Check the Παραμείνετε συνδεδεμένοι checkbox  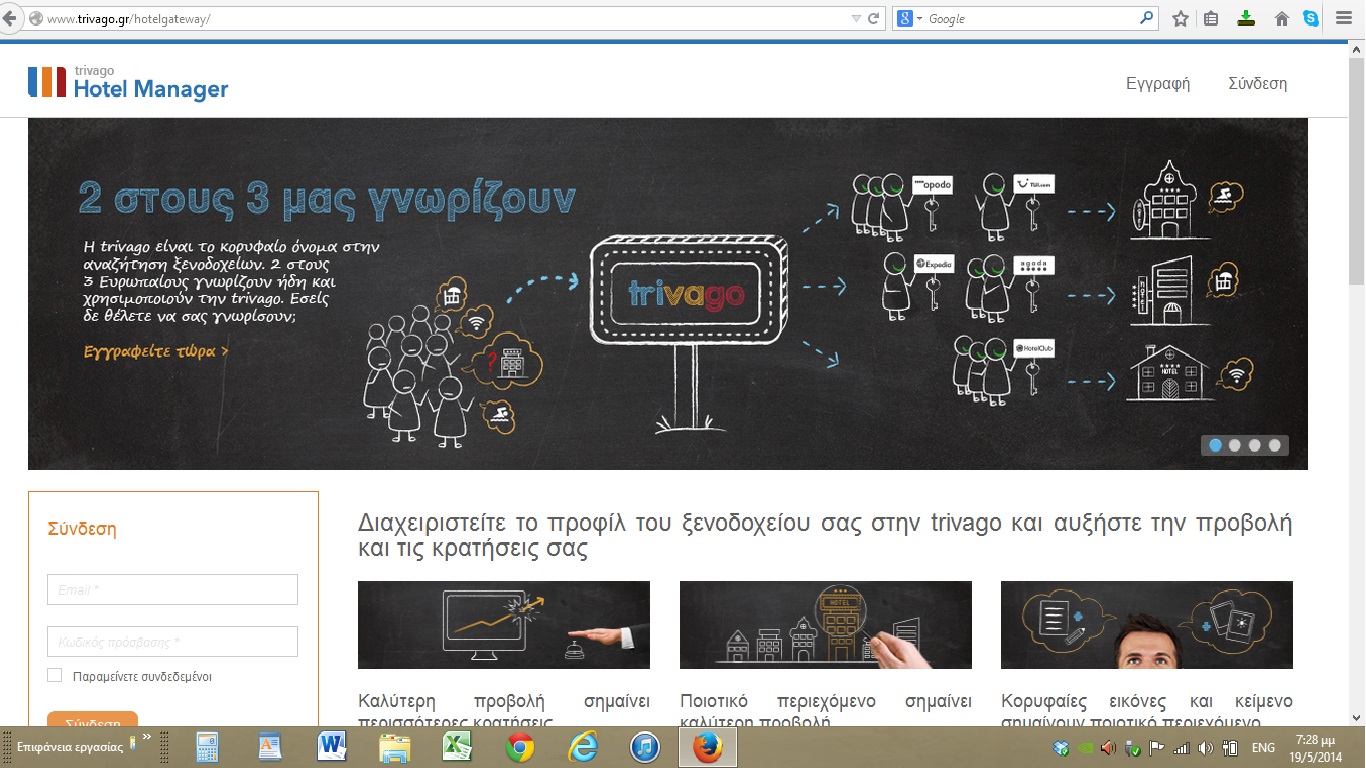click(55, 676)
